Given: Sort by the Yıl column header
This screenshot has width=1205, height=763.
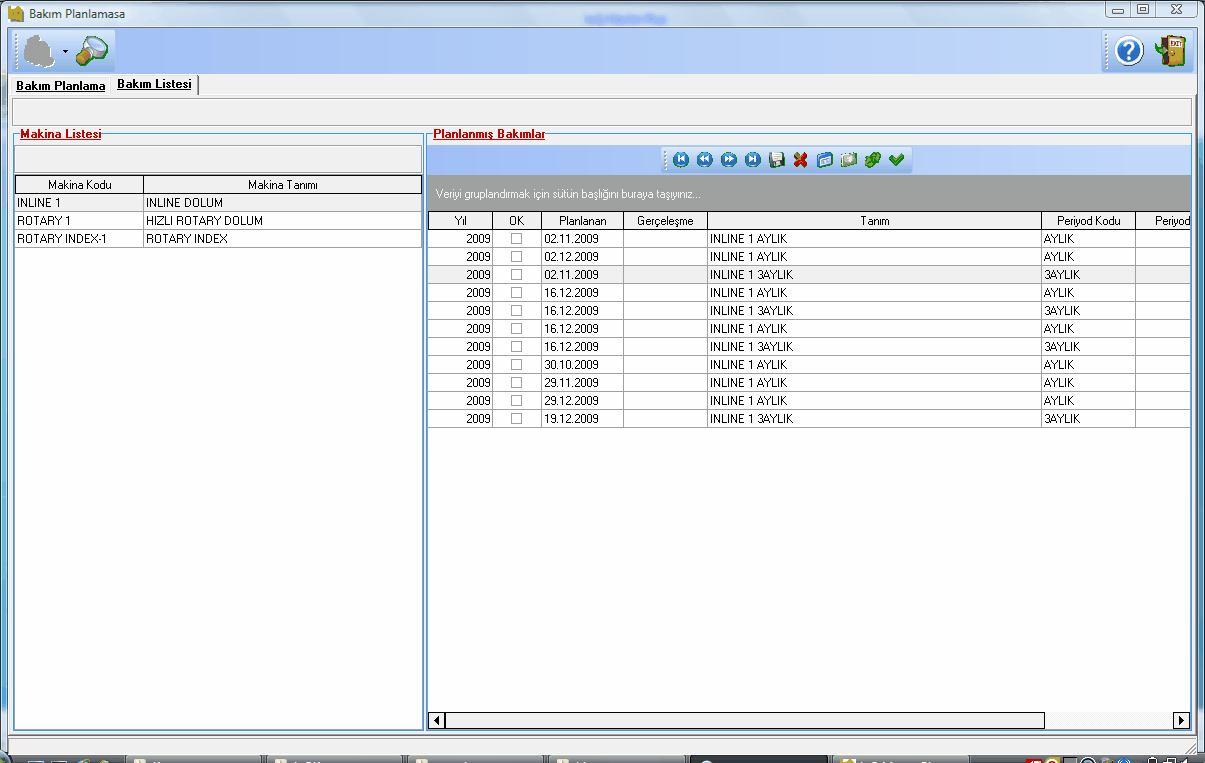Looking at the screenshot, I should (x=461, y=221).
